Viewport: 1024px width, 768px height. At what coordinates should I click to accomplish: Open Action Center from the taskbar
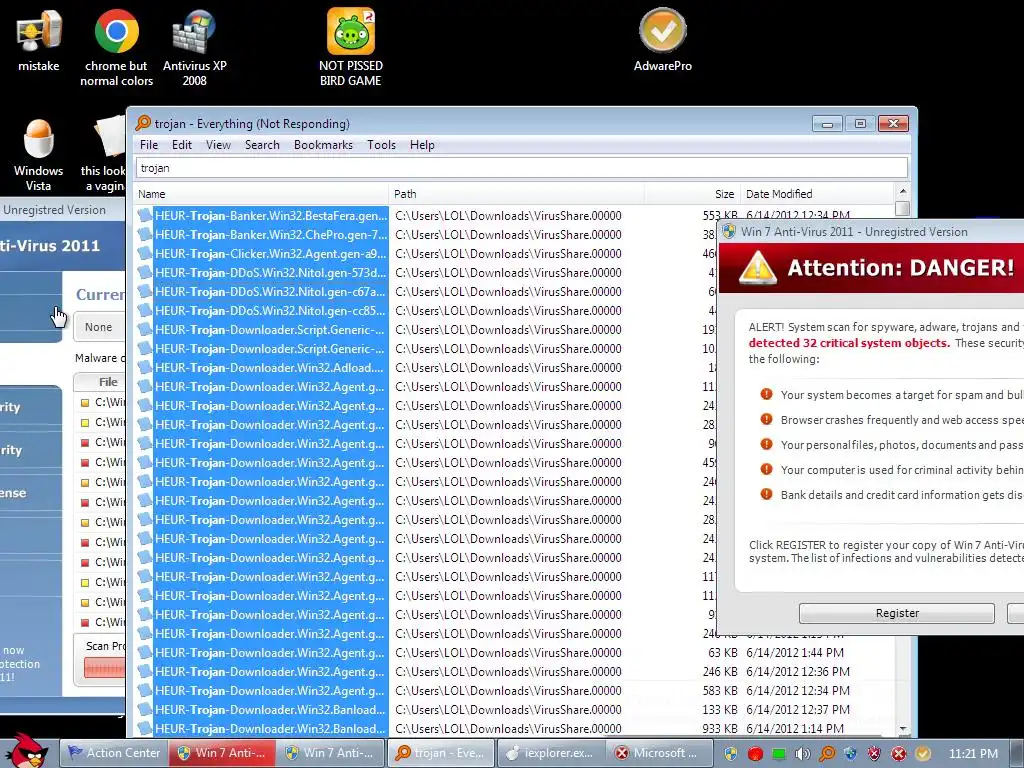pos(114,753)
